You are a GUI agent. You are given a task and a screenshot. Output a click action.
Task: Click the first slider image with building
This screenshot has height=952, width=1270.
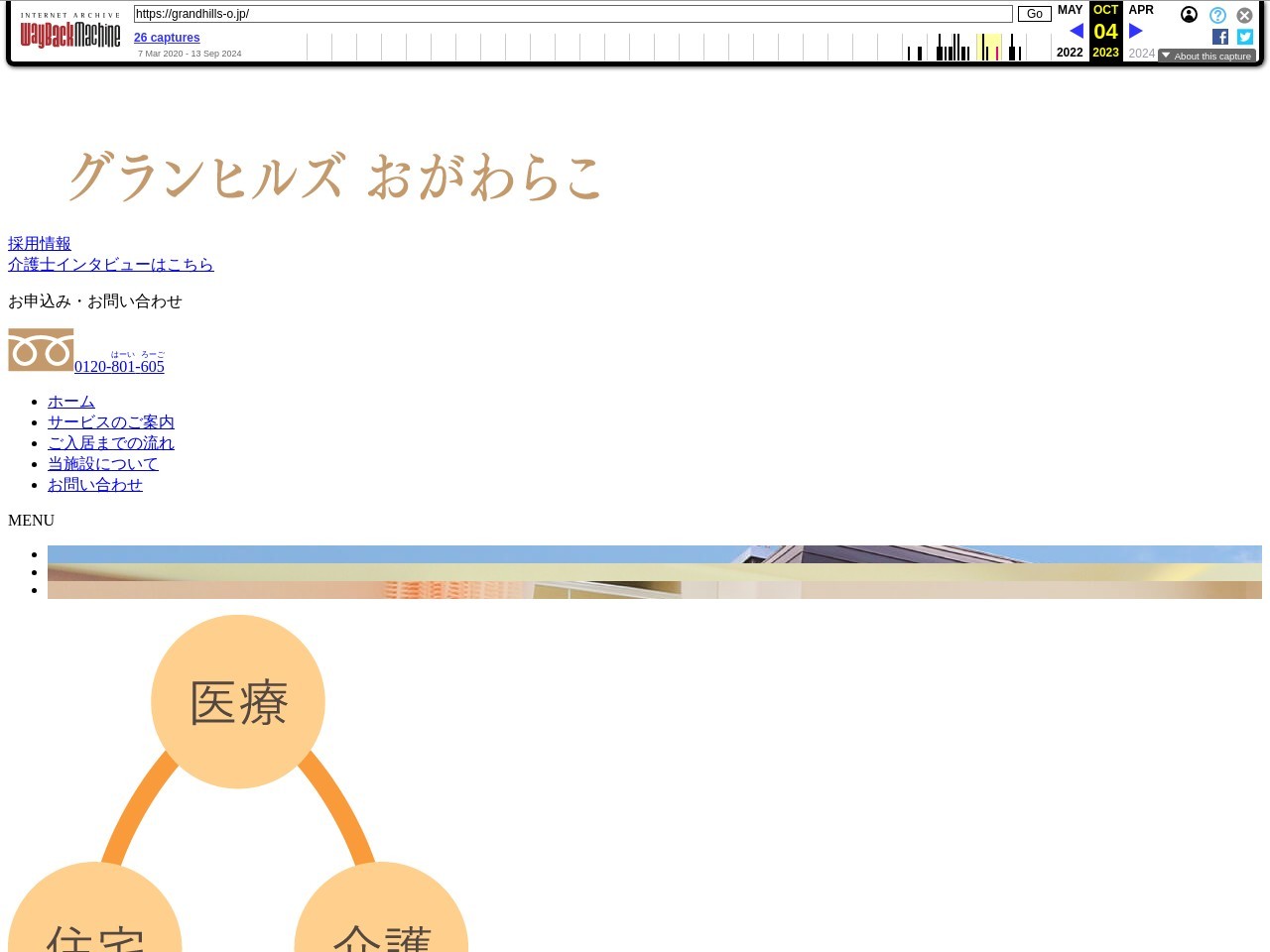[x=655, y=554]
